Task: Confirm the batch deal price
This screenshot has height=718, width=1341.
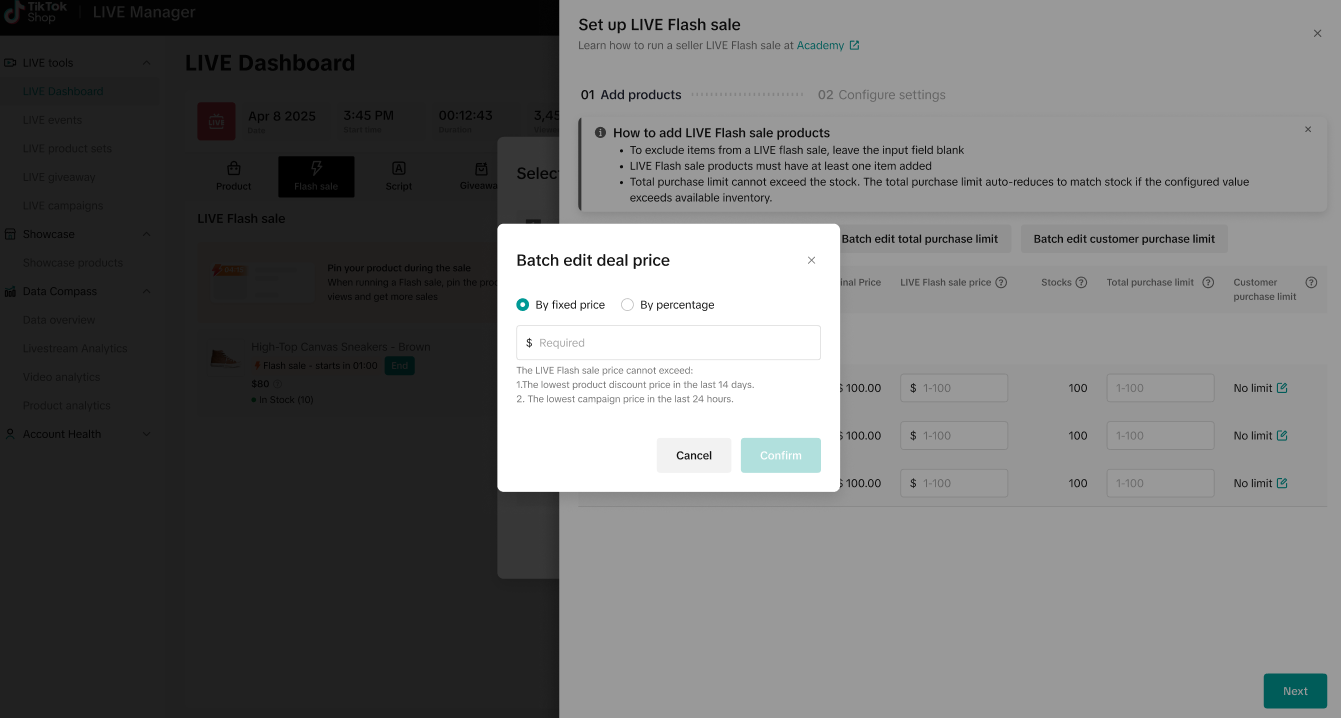Action: 780,455
